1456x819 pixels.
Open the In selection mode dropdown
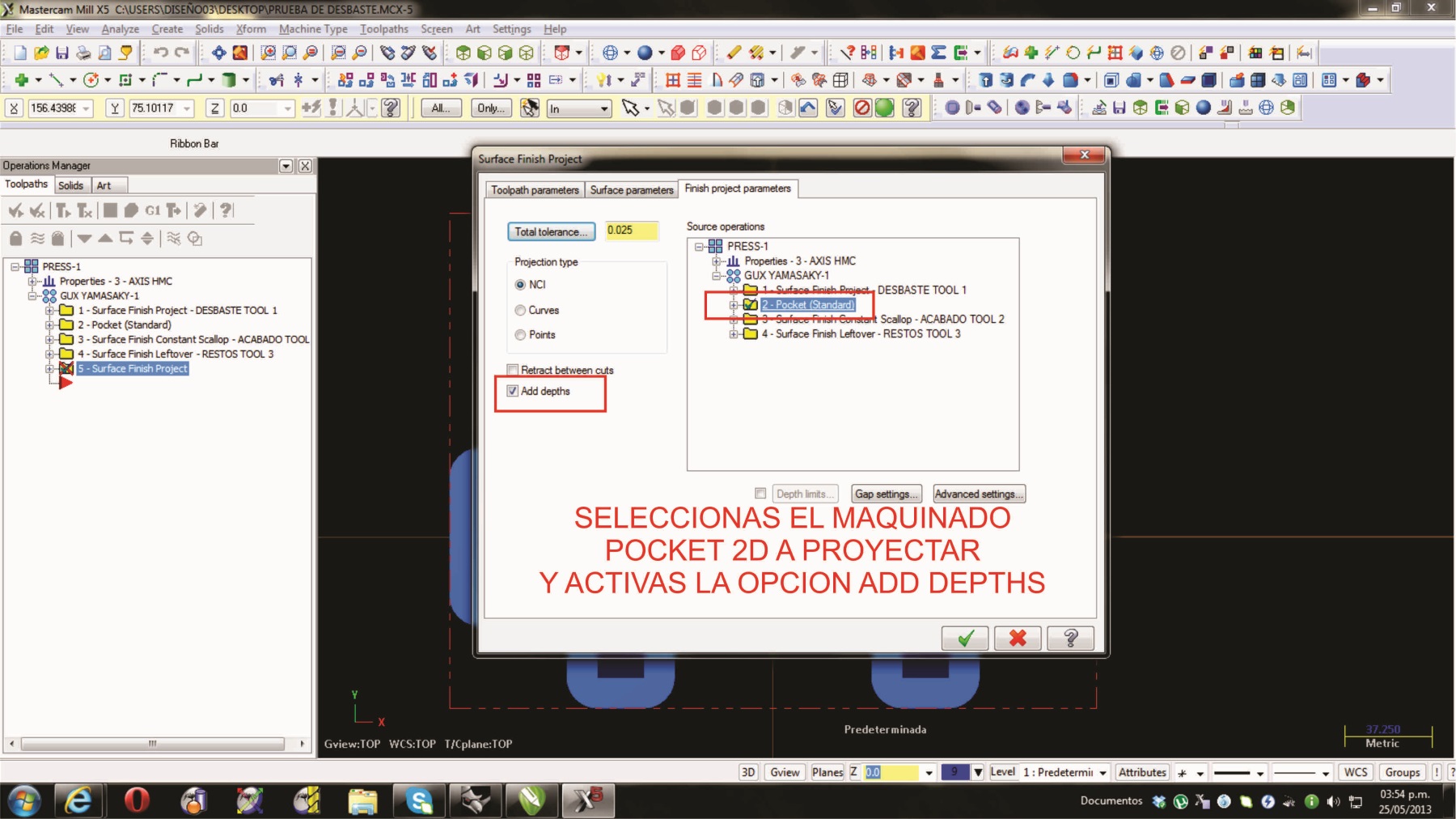tap(604, 108)
